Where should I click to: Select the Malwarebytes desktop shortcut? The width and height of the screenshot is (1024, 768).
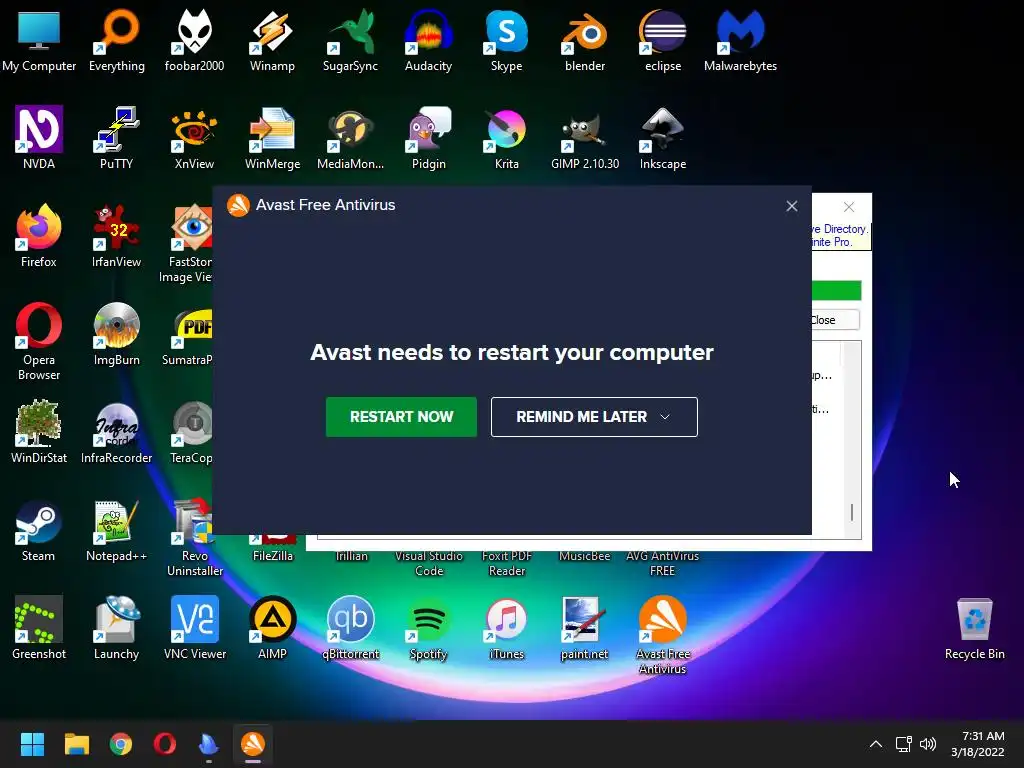pos(740,40)
